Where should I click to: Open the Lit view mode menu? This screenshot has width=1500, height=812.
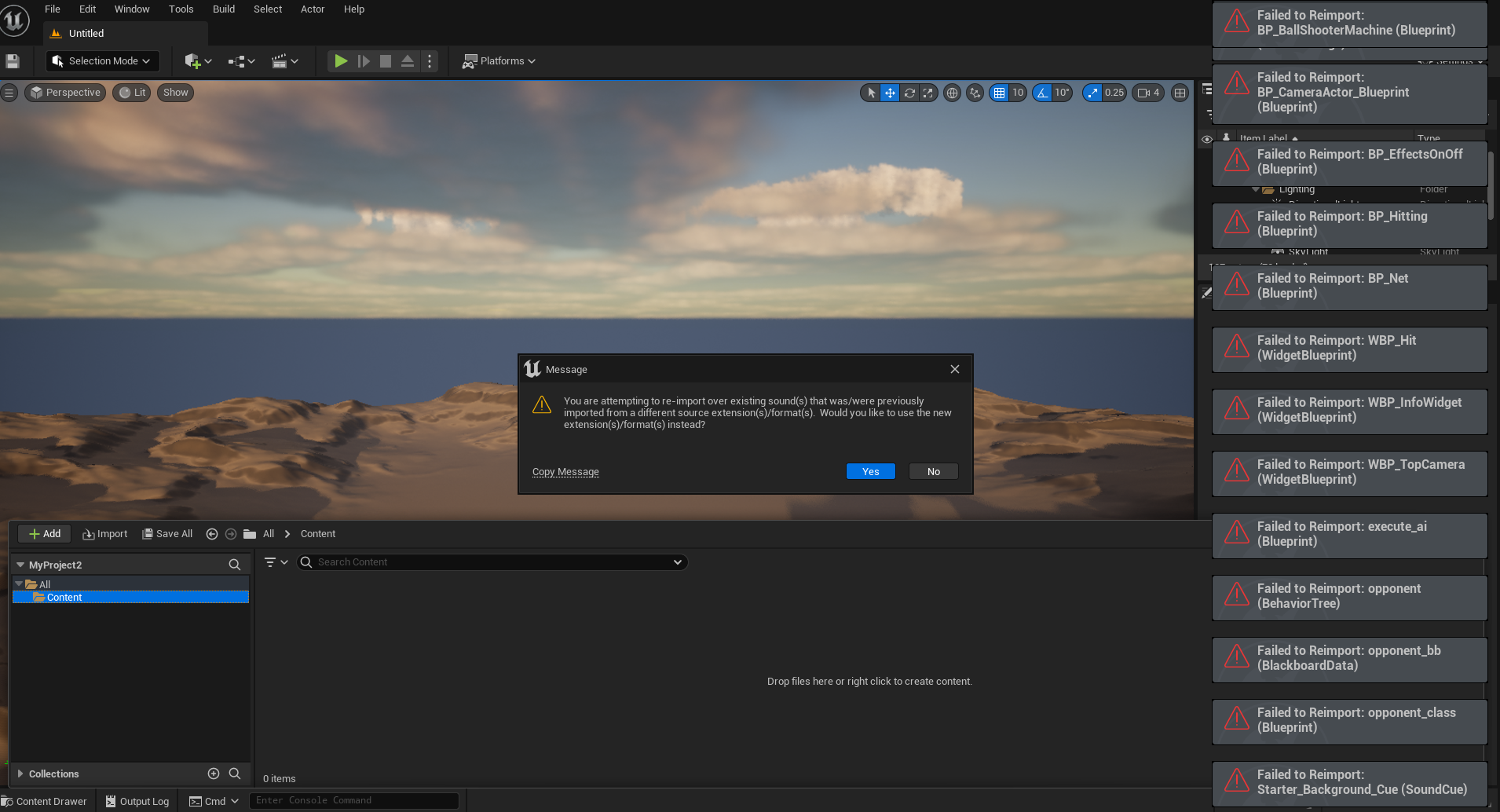click(x=132, y=93)
